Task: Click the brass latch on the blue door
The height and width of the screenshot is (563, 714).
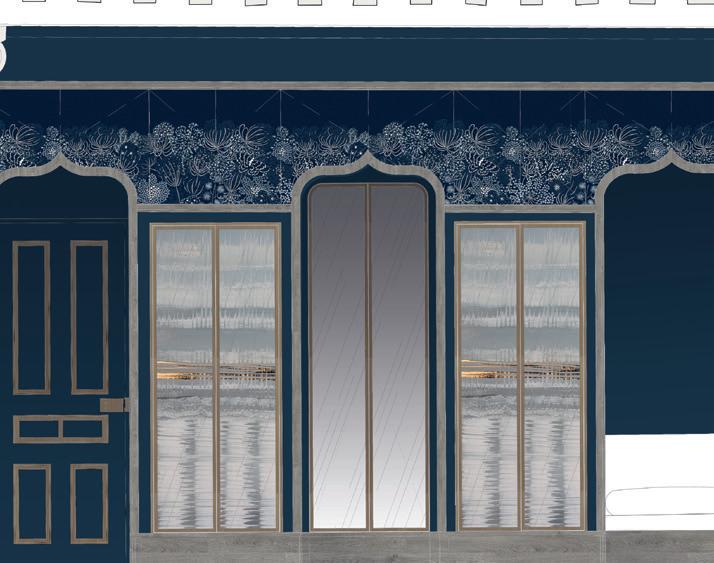Action: pos(114,405)
